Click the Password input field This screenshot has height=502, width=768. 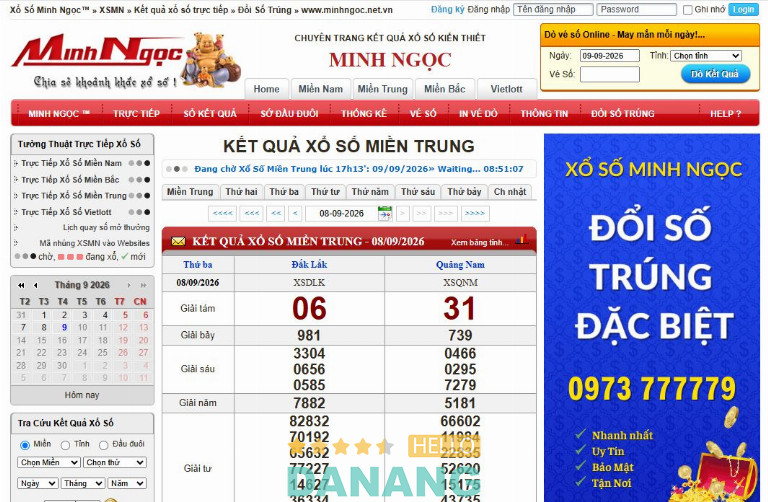coord(637,9)
